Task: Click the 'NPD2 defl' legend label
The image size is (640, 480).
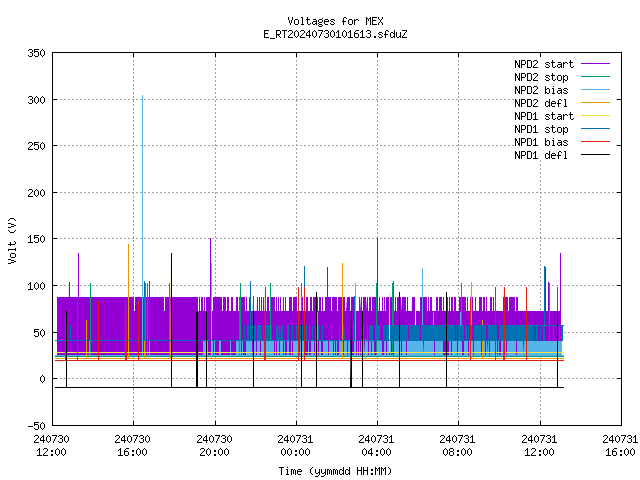Action: [541, 103]
